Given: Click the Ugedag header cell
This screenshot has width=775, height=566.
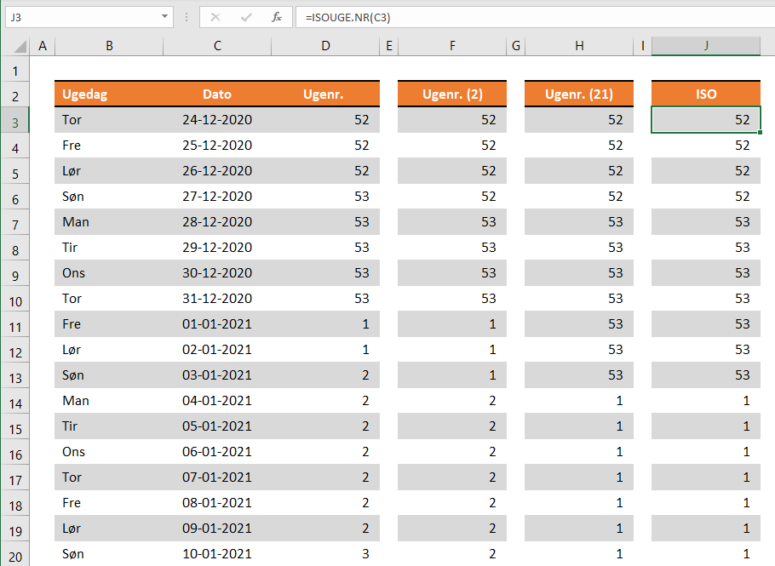Looking at the screenshot, I should [109, 94].
